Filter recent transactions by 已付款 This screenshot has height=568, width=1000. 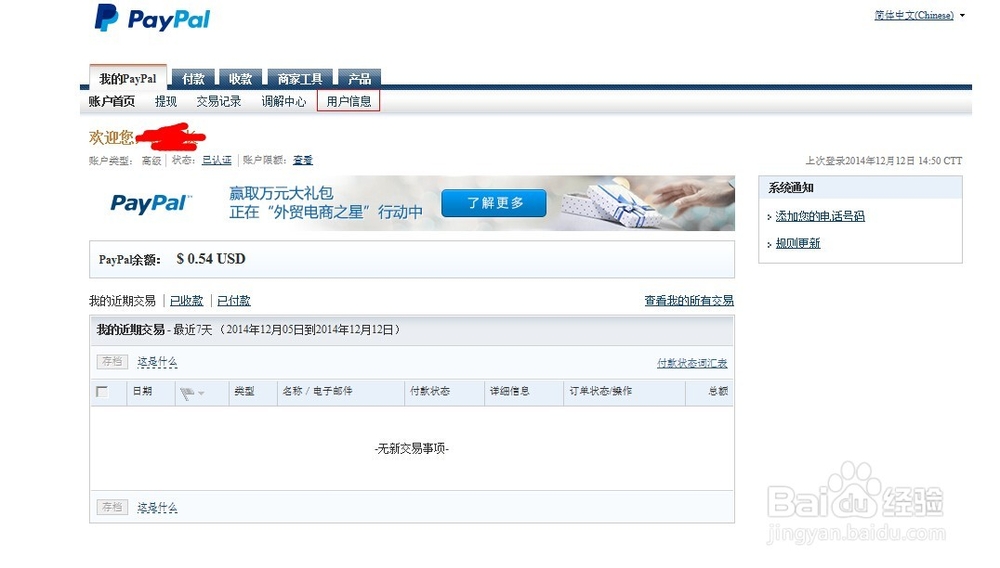[x=233, y=300]
